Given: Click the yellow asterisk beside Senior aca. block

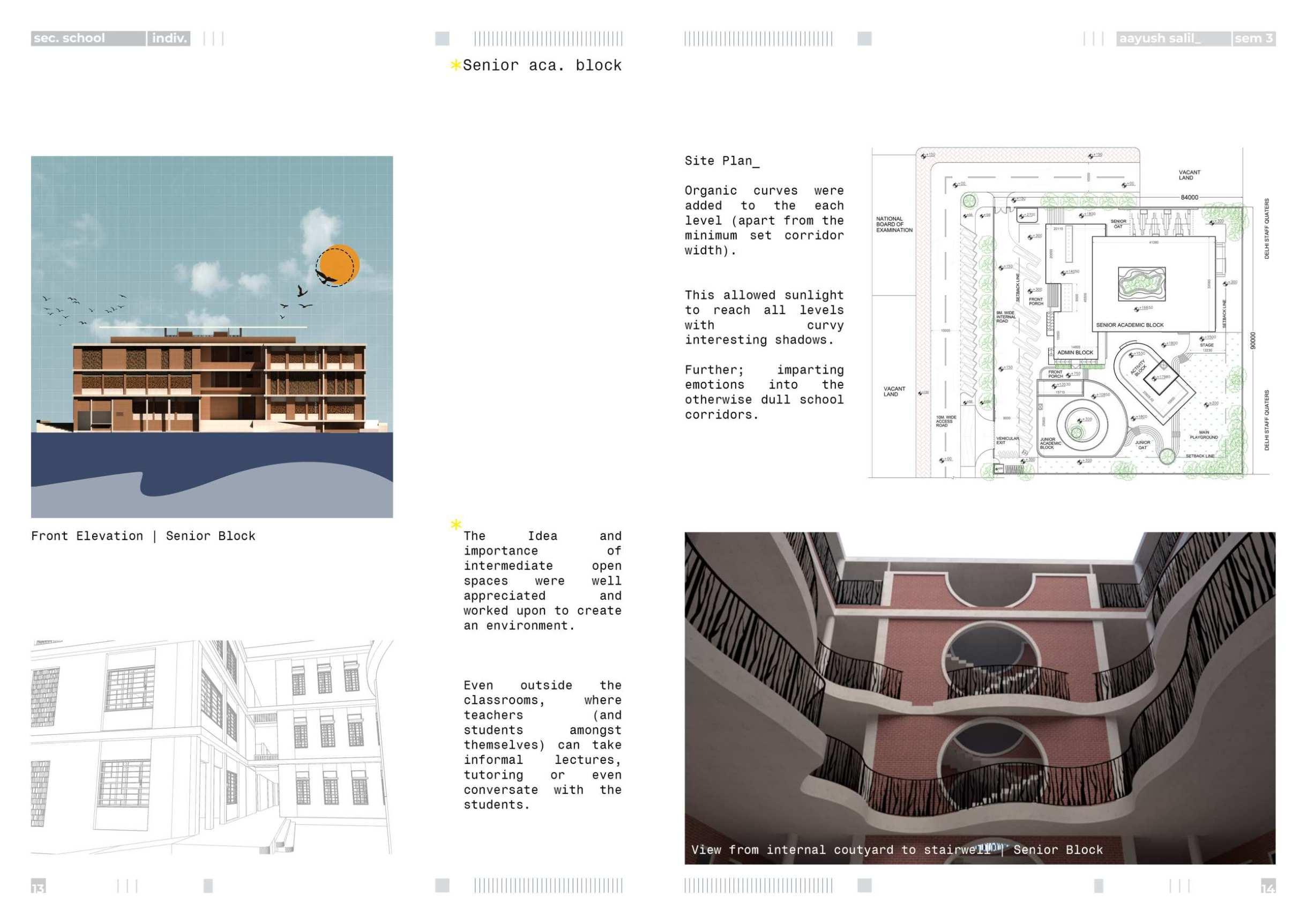Looking at the screenshot, I should point(455,65).
